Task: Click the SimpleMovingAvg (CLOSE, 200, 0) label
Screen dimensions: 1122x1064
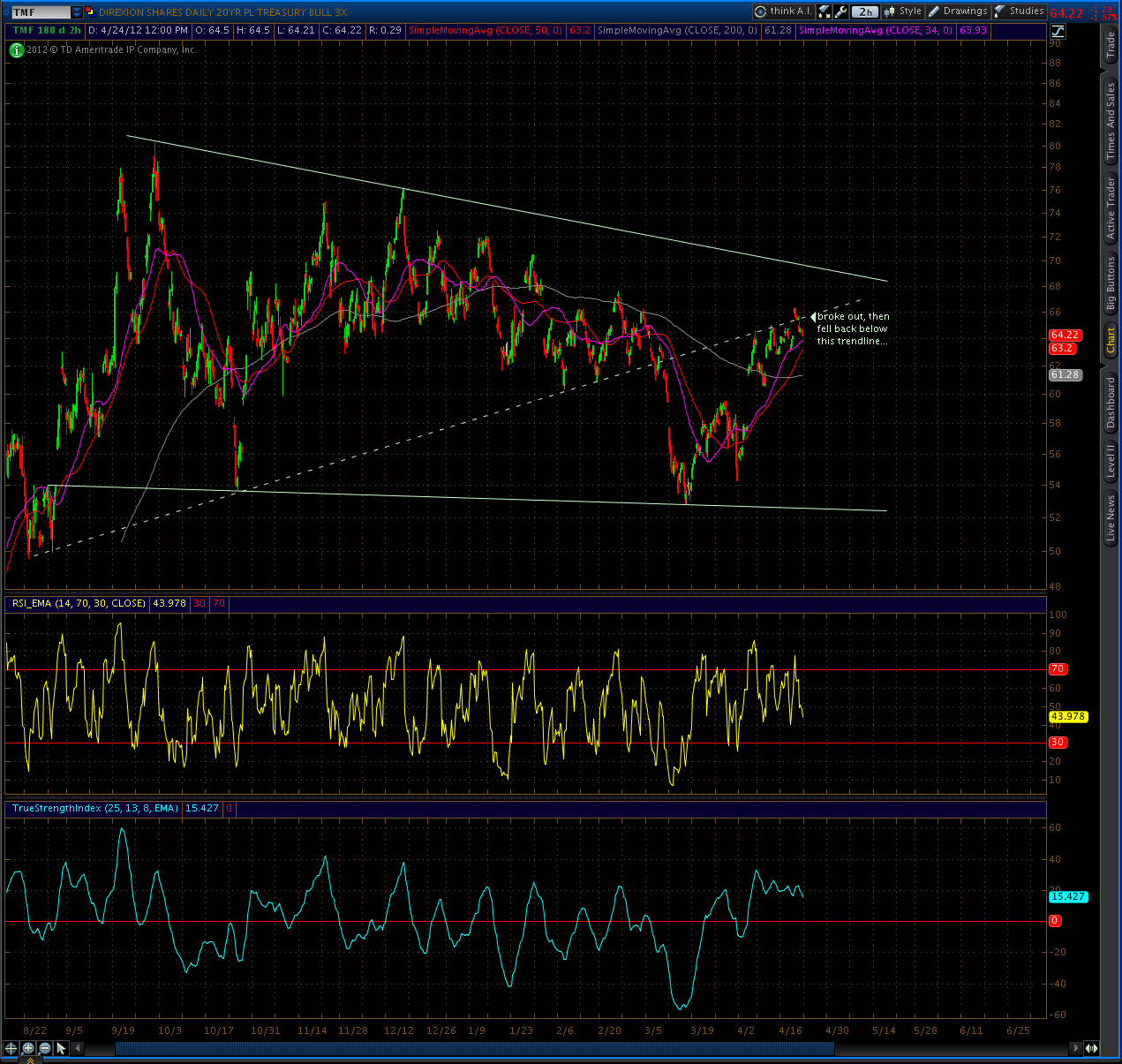Action: click(678, 31)
